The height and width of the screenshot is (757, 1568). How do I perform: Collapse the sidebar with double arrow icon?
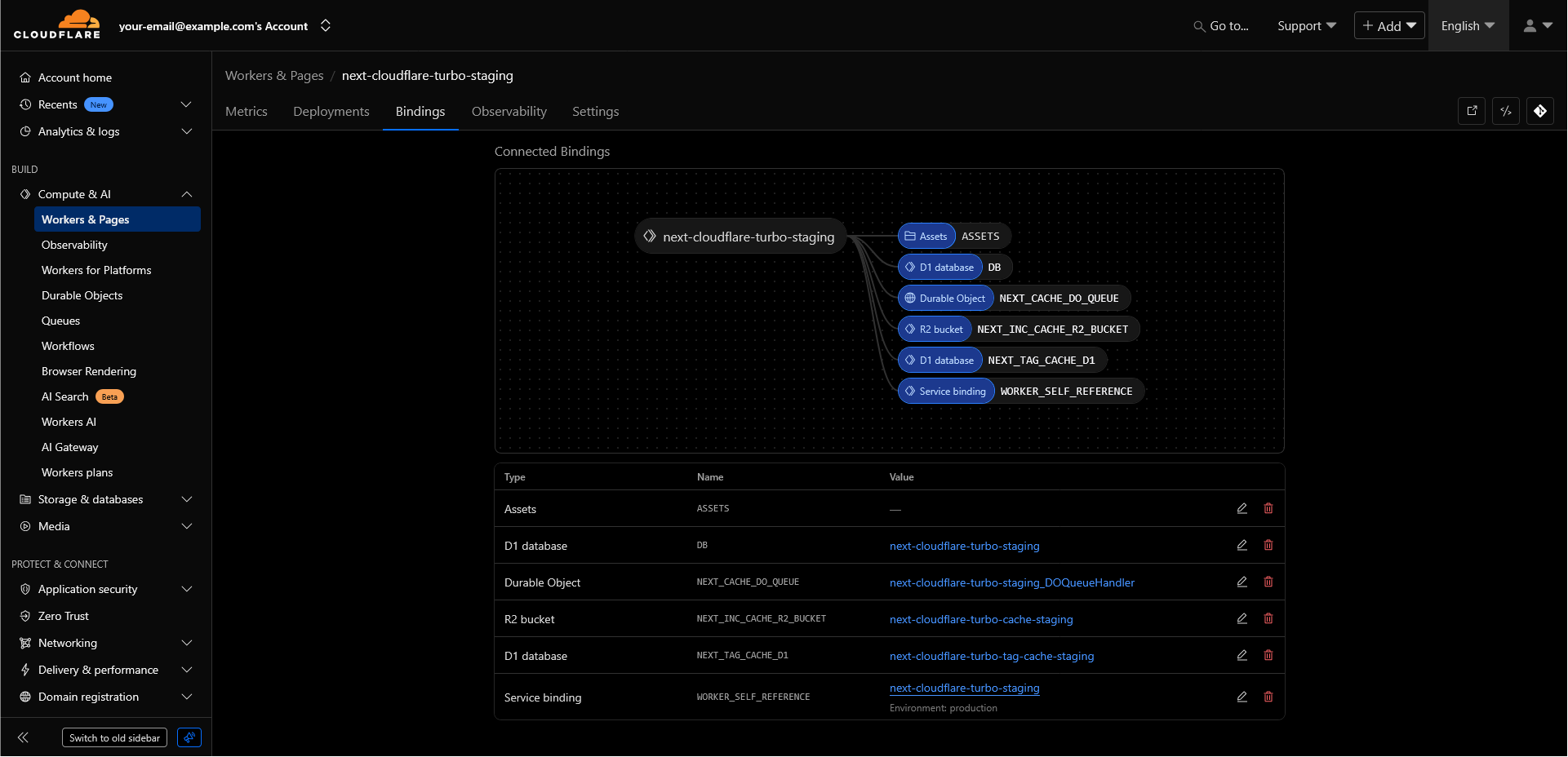(23, 737)
